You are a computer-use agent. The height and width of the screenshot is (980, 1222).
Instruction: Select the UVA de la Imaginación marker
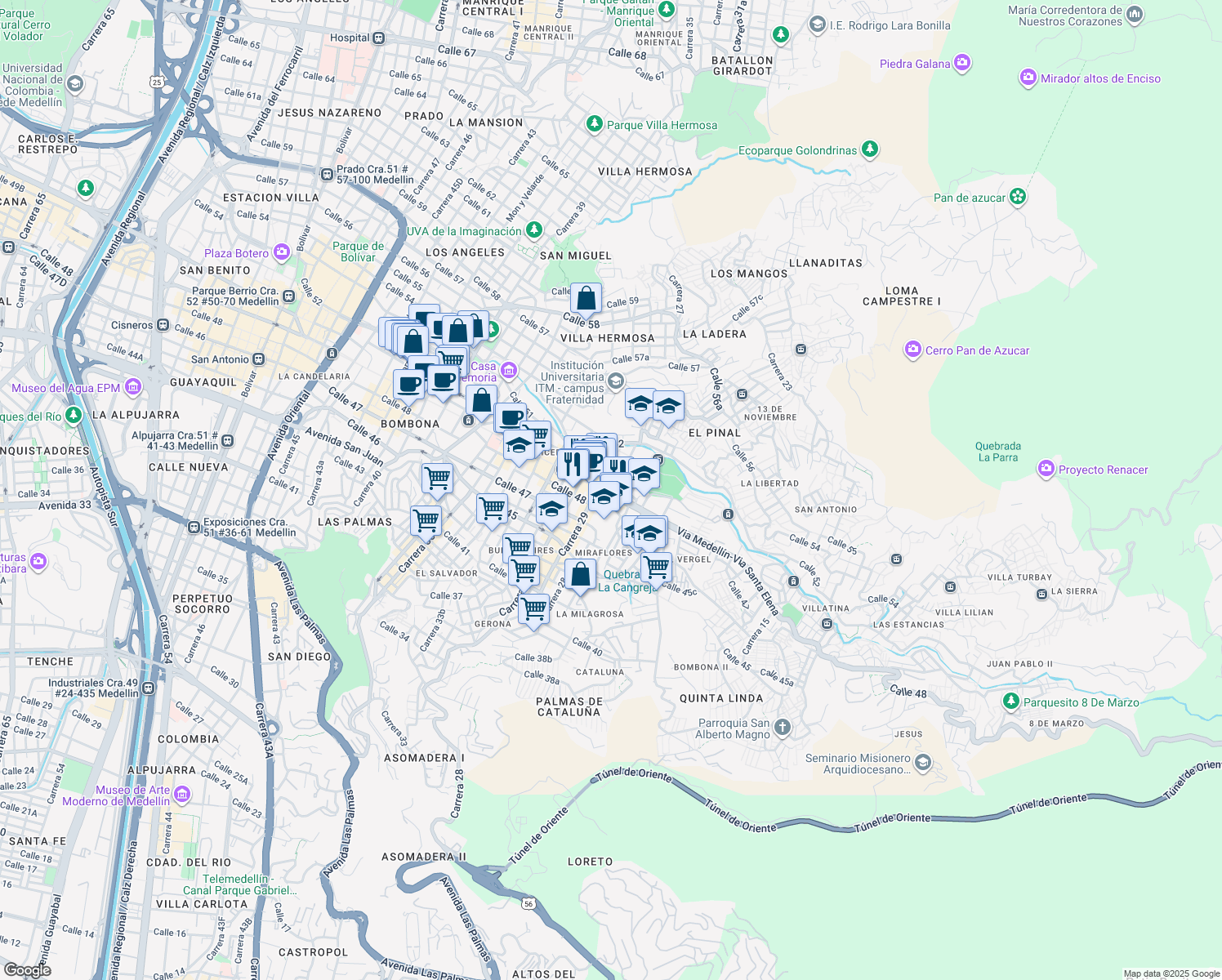(x=535, y=230)
